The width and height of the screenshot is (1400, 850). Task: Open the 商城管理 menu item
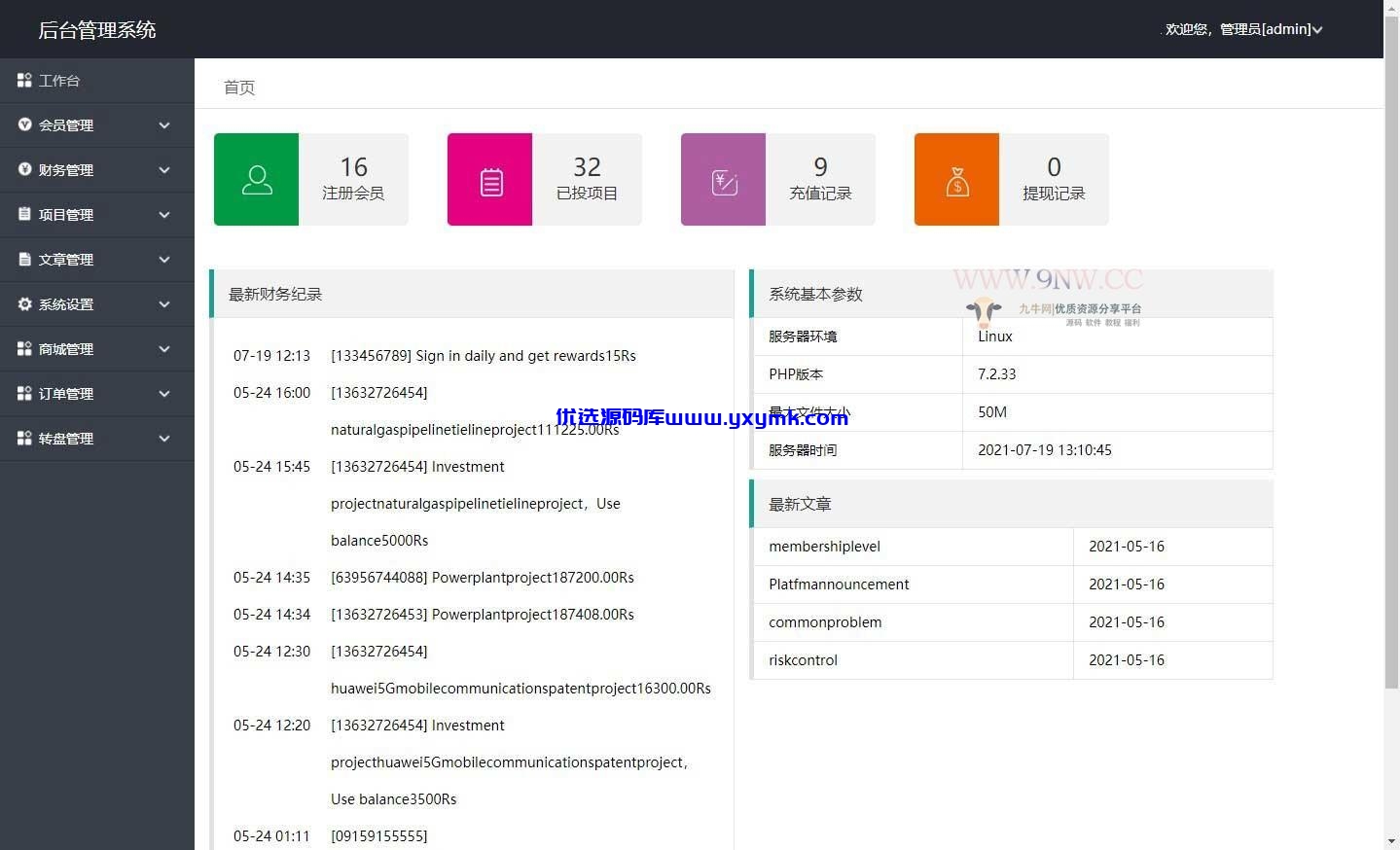(97, 349)
